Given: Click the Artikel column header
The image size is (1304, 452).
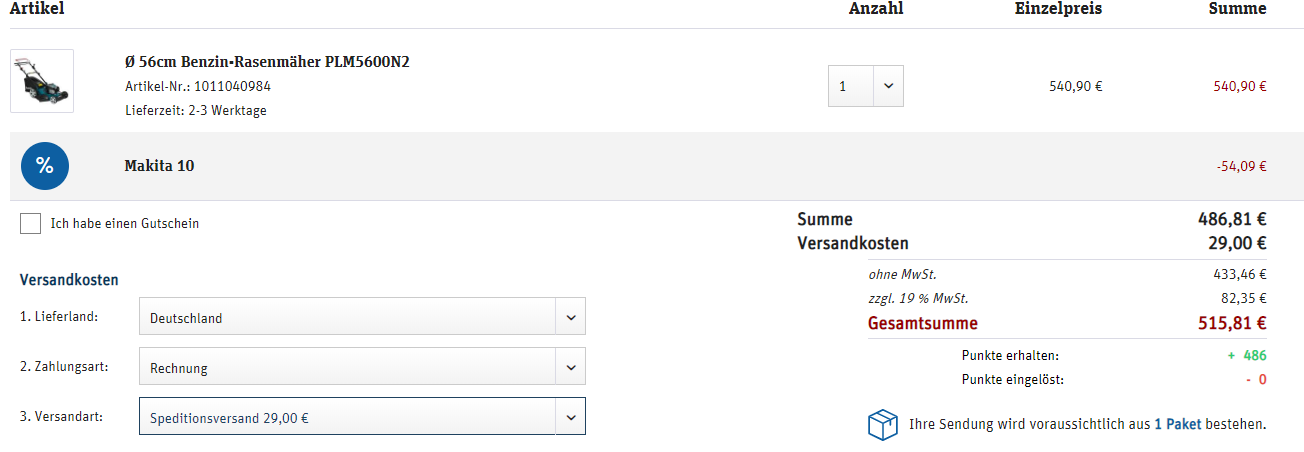Looking at the screenshot, I should [37, 9].
